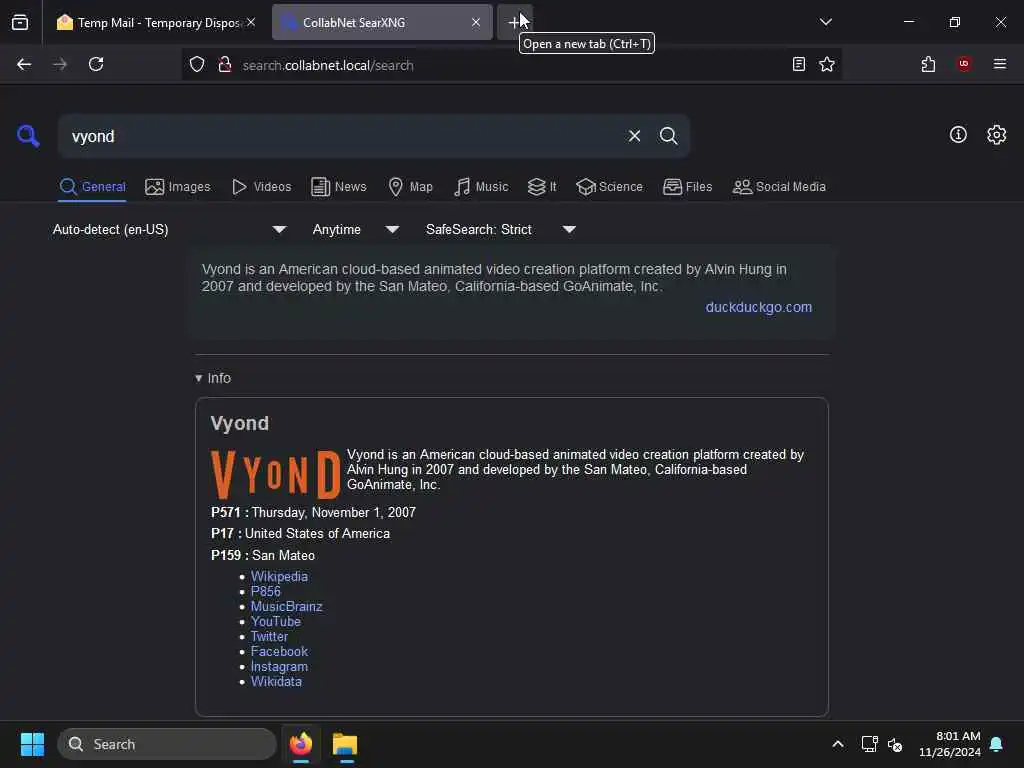This screenshot has height=768, width=1024.
Task: Collapse the Info section
Action: coord(213,378)
